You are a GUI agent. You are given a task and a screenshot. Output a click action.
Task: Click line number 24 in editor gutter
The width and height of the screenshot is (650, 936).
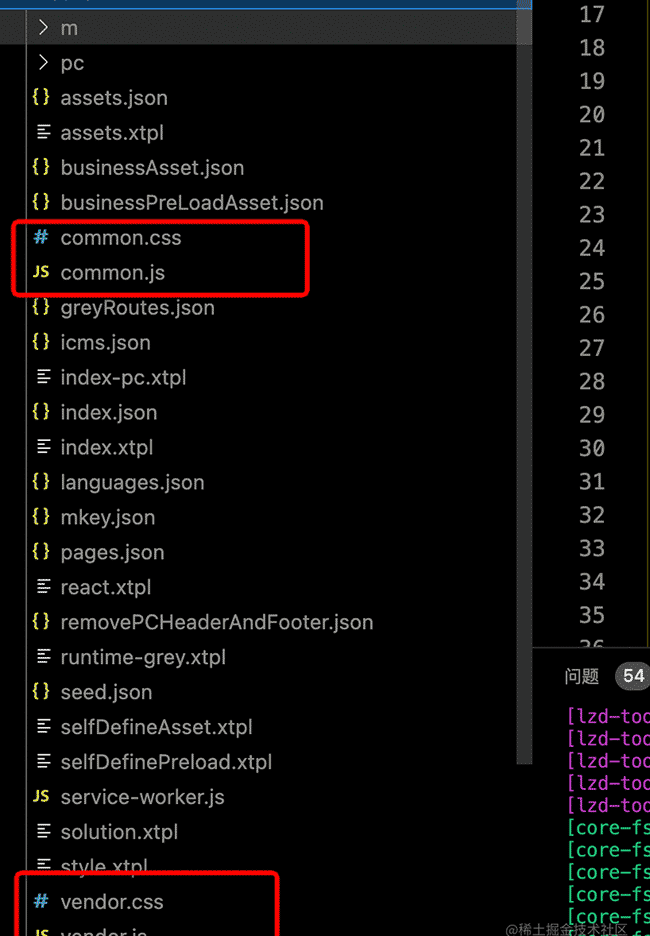pyautogui.click(x=592, y=248)
